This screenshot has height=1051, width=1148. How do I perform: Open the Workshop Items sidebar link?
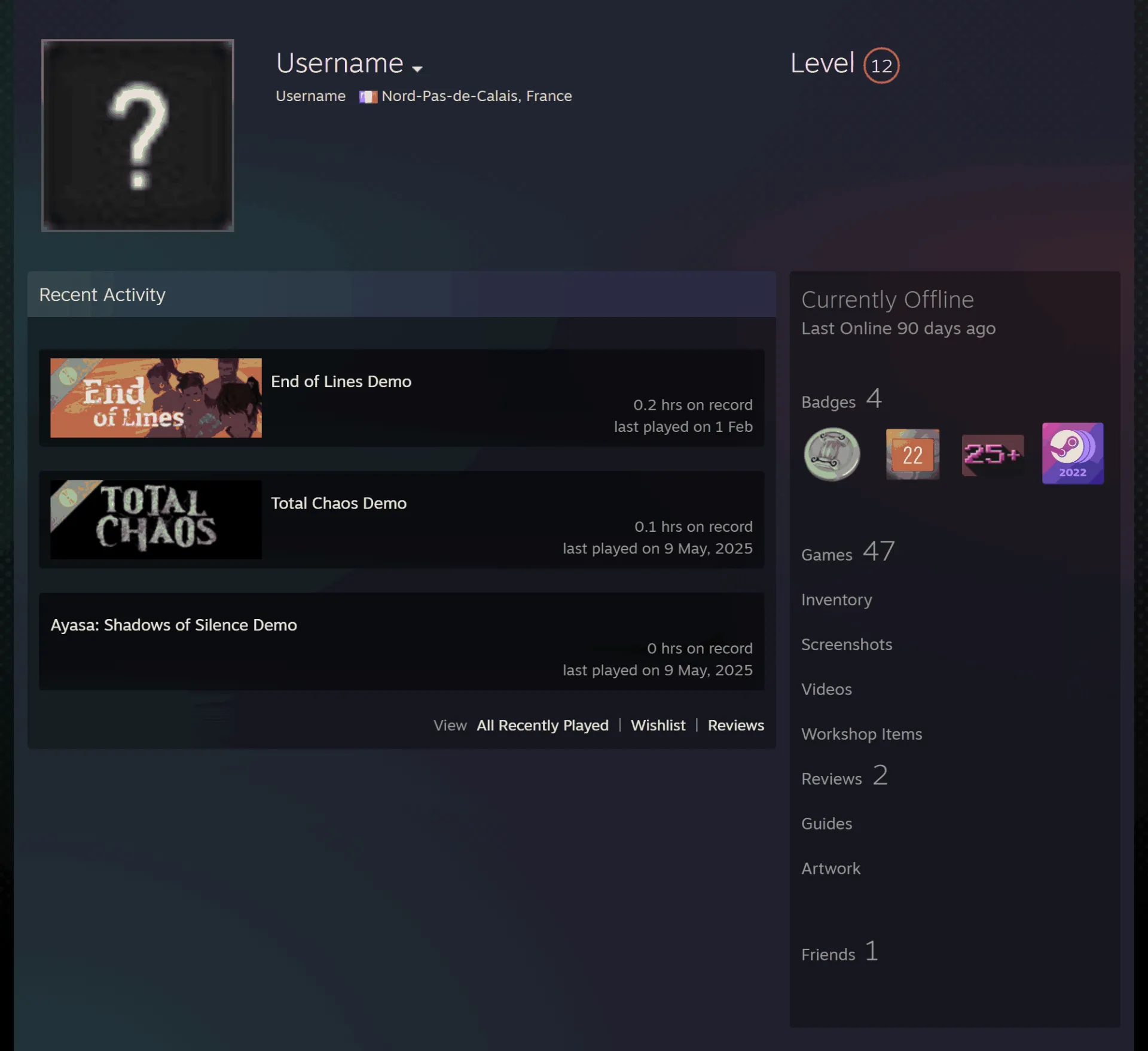click(862, 735)
